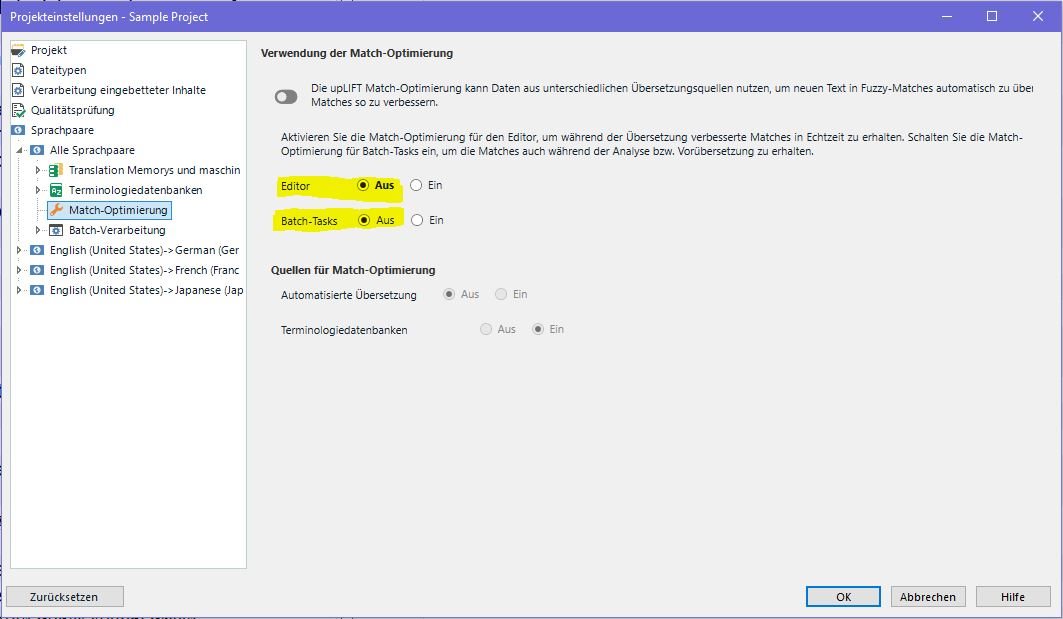
Task: Select Aus for Terminologiedatenbanken source
Action: 486,329
